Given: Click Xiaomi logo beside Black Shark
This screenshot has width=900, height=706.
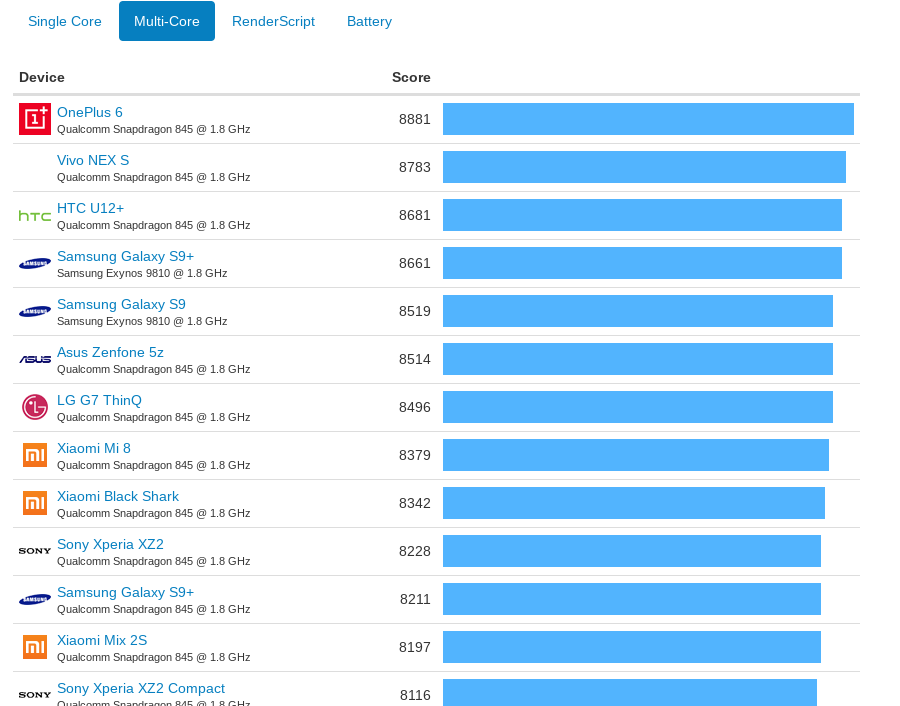Looking at the screenshot, I should click(35, 503).
